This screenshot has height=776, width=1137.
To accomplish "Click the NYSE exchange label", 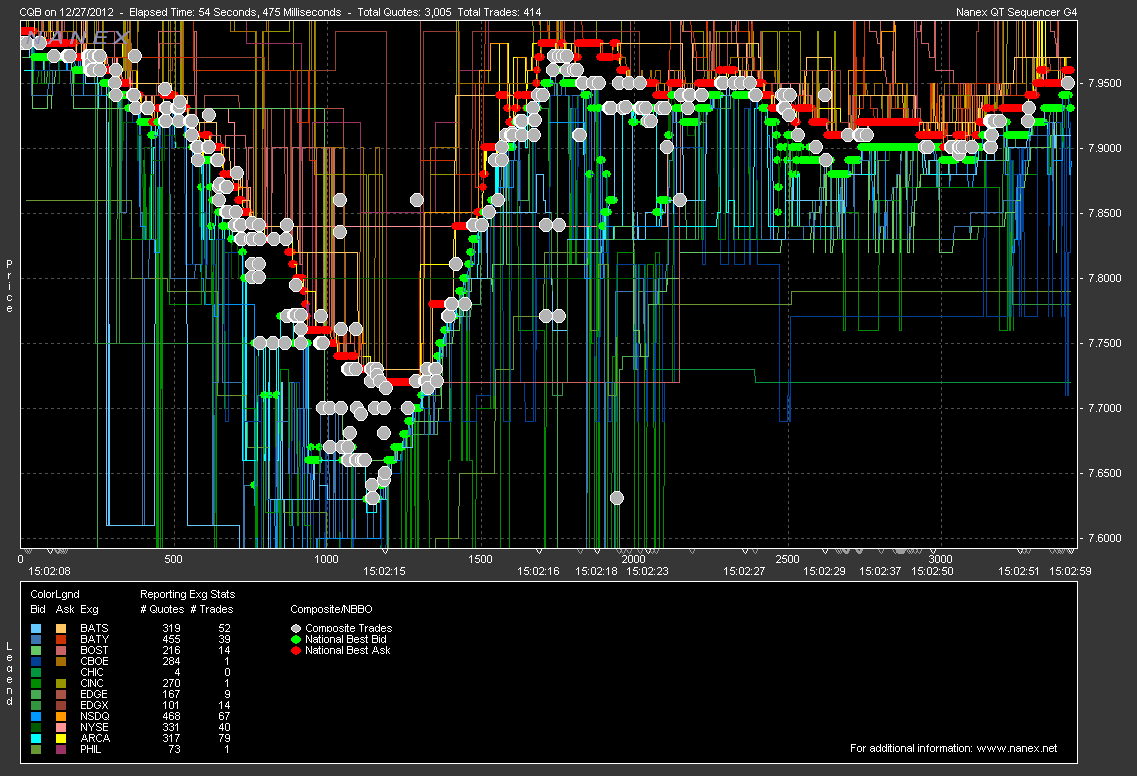I will pos(94,727).
